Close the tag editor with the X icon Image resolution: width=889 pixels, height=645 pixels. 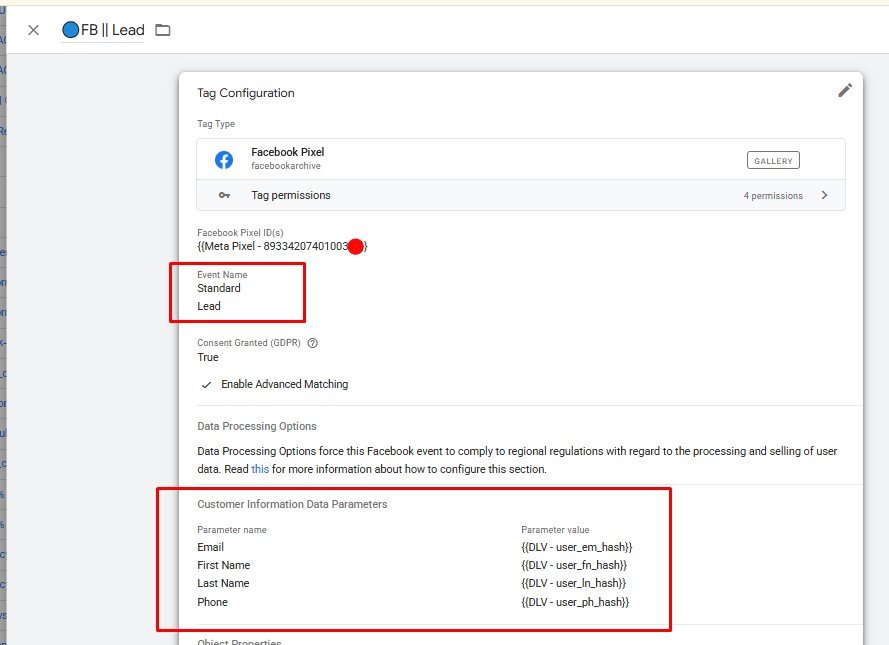coord(33,30)
